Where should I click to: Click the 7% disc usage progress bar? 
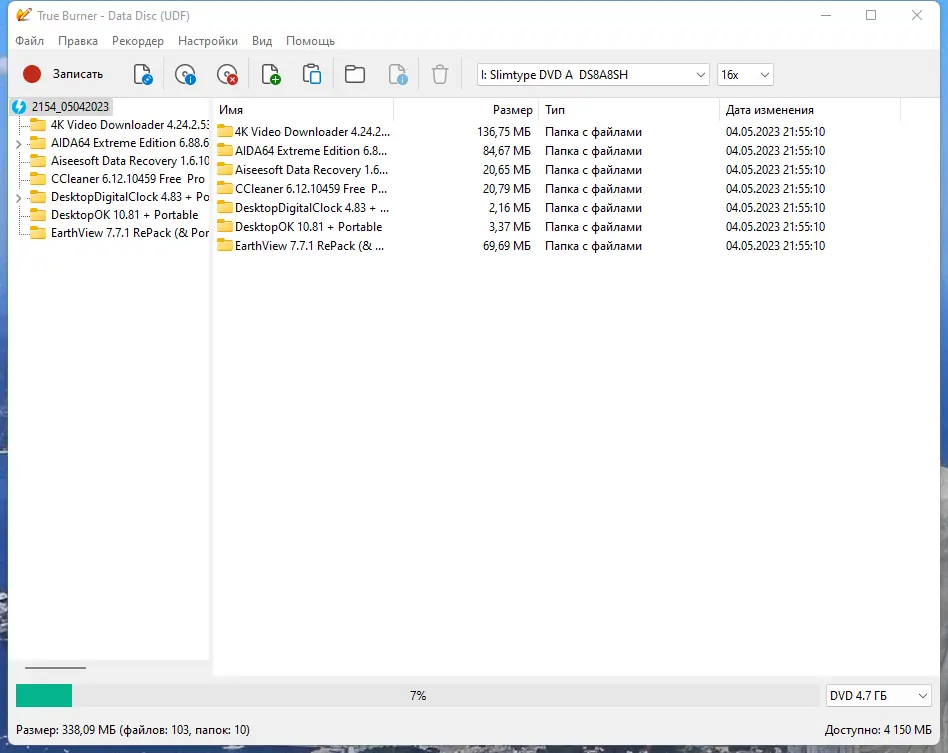pos(417,696)
